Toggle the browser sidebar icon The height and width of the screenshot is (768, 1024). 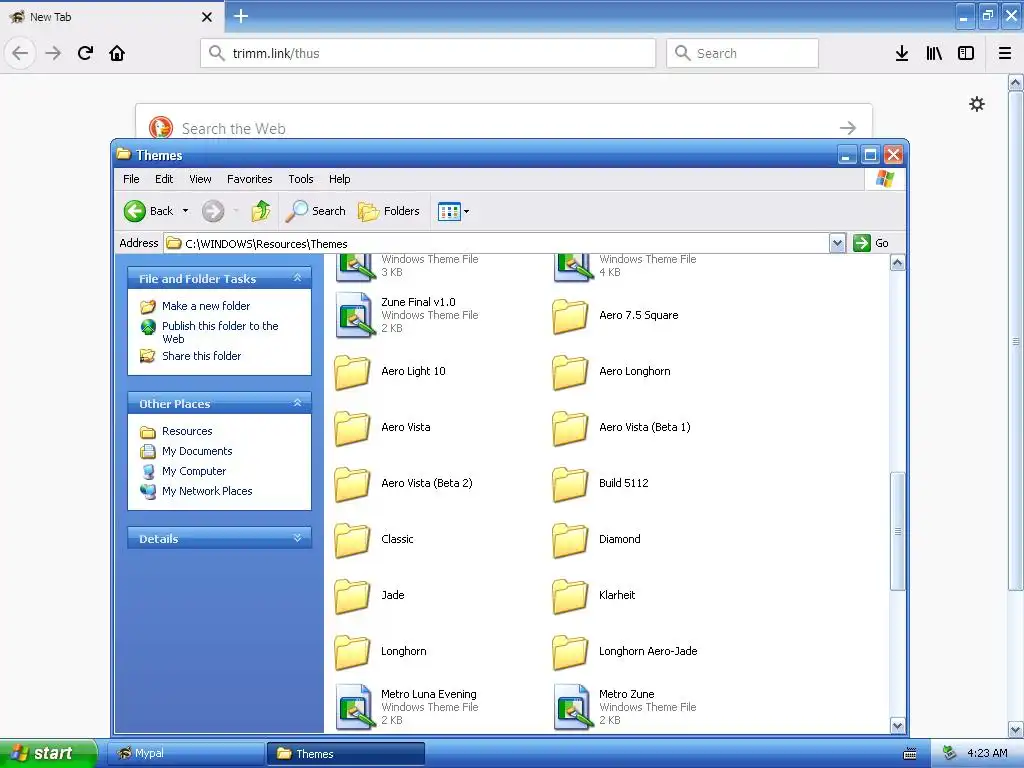pos(966,53)
